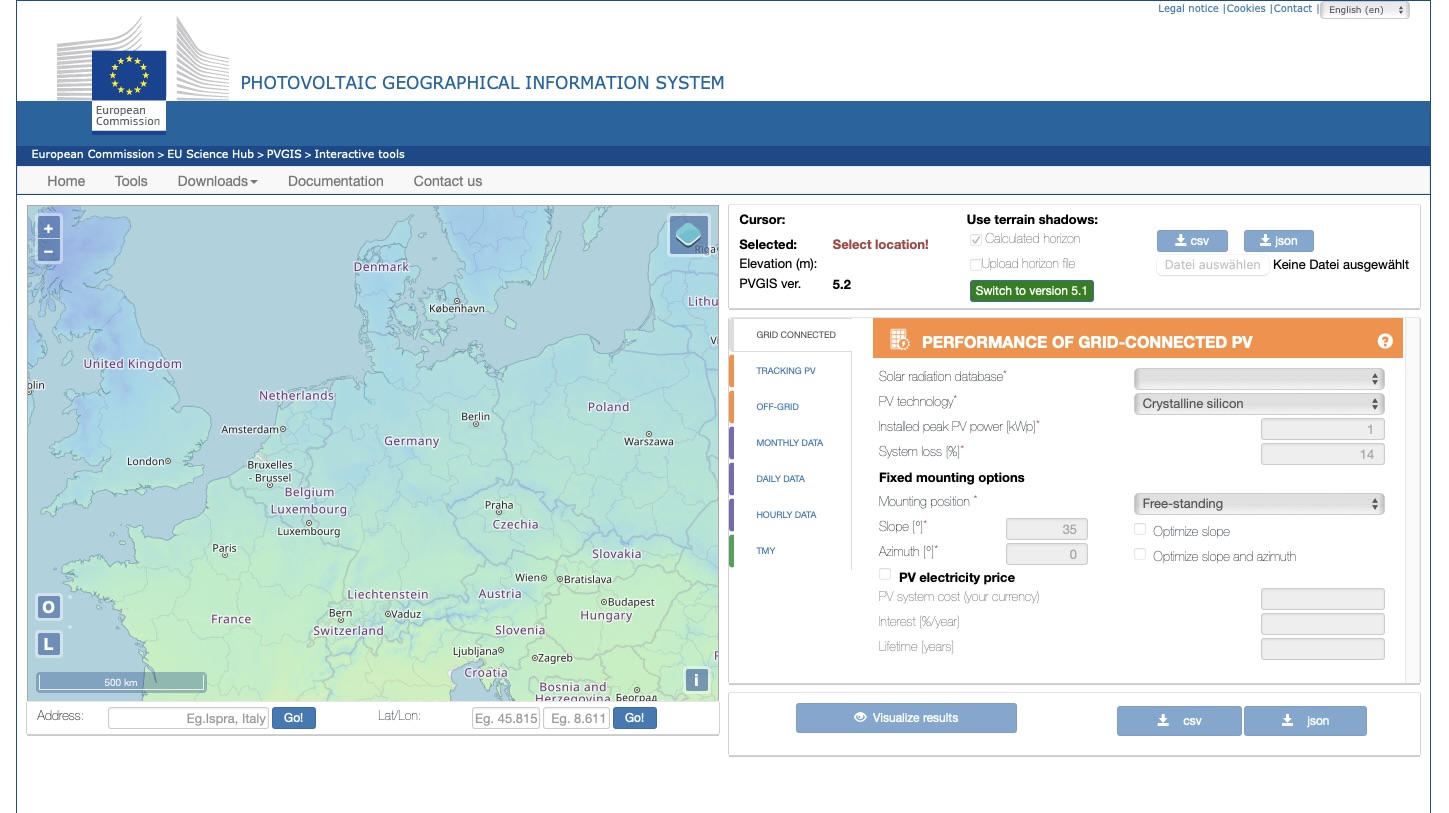Switch to the Monthly Data tab
The width and height of the screenshot is (1449, 813).
pyautogui.click(x=791, y=443)
